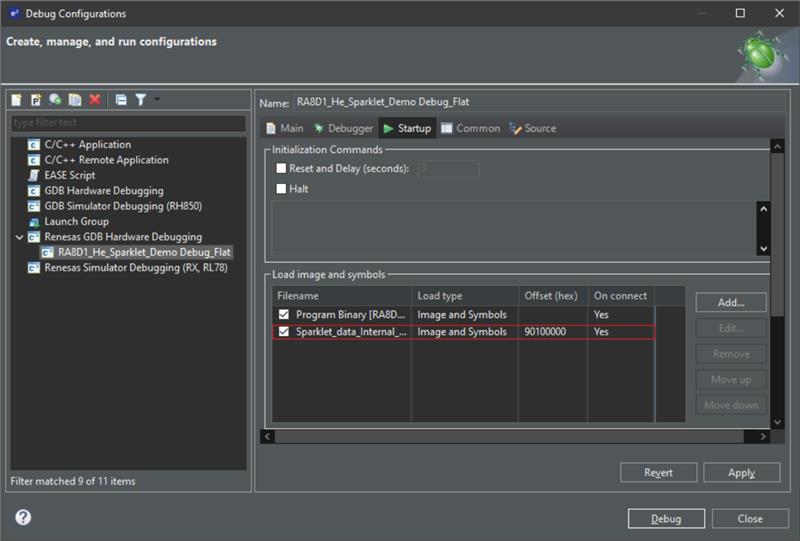Screen dimensions: 800x541
Task: Open the help question mark icon
Action: 23,517
